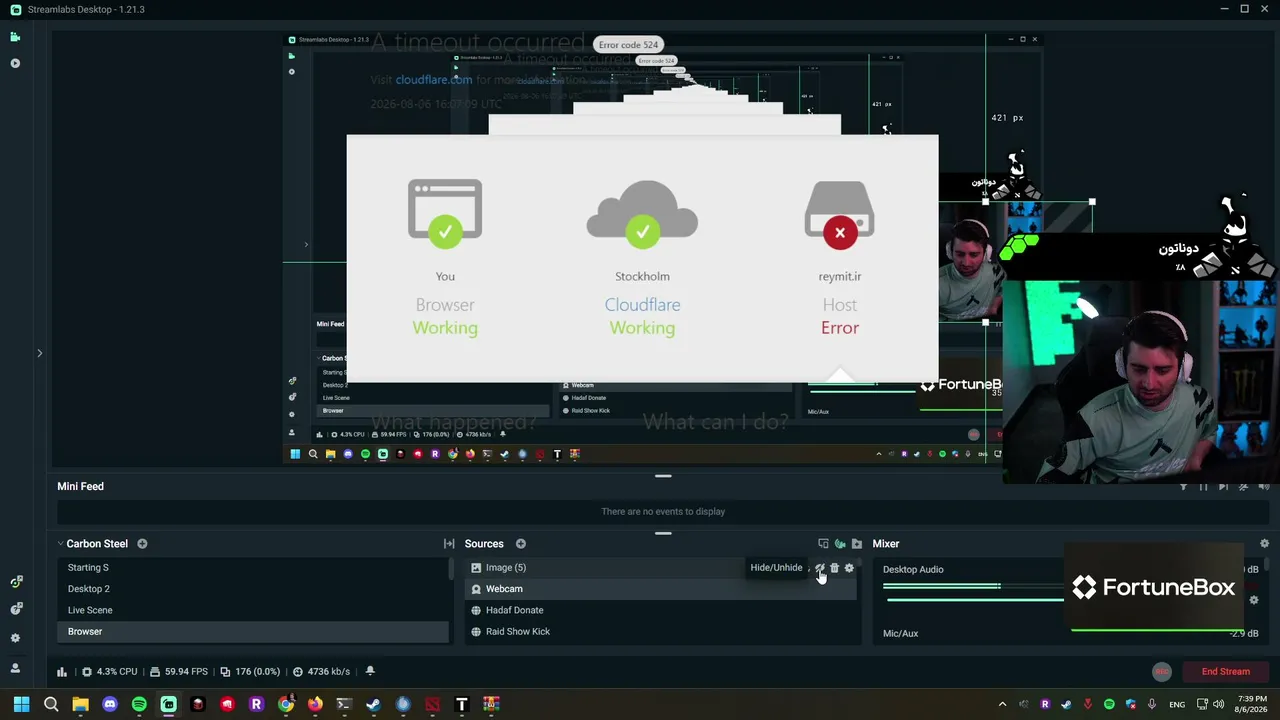Select the Browser scene
This screenshot has height=720, width=1280.
[x=253, y=632]
